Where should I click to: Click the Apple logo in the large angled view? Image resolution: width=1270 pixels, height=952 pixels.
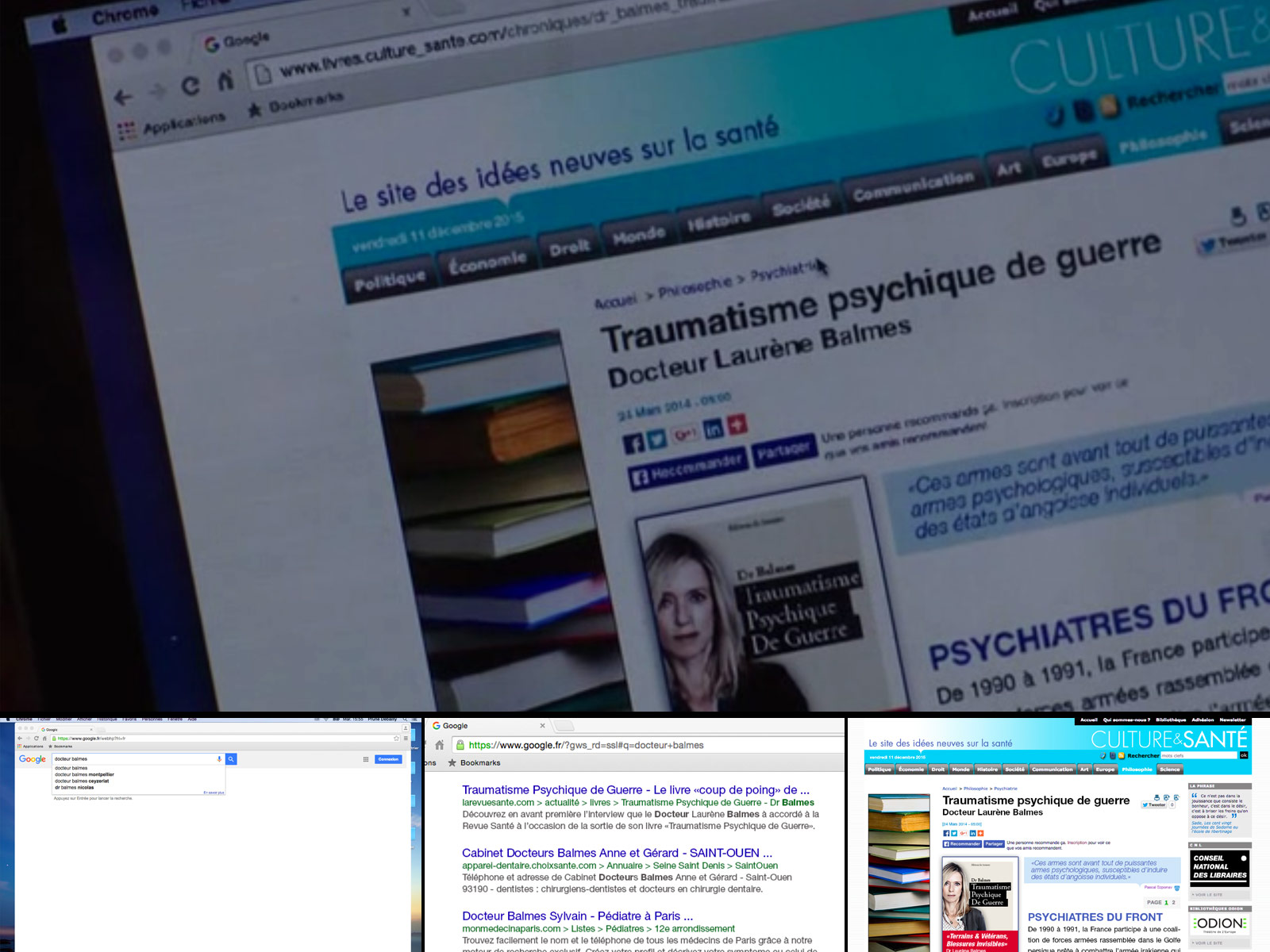click(60, 25)
